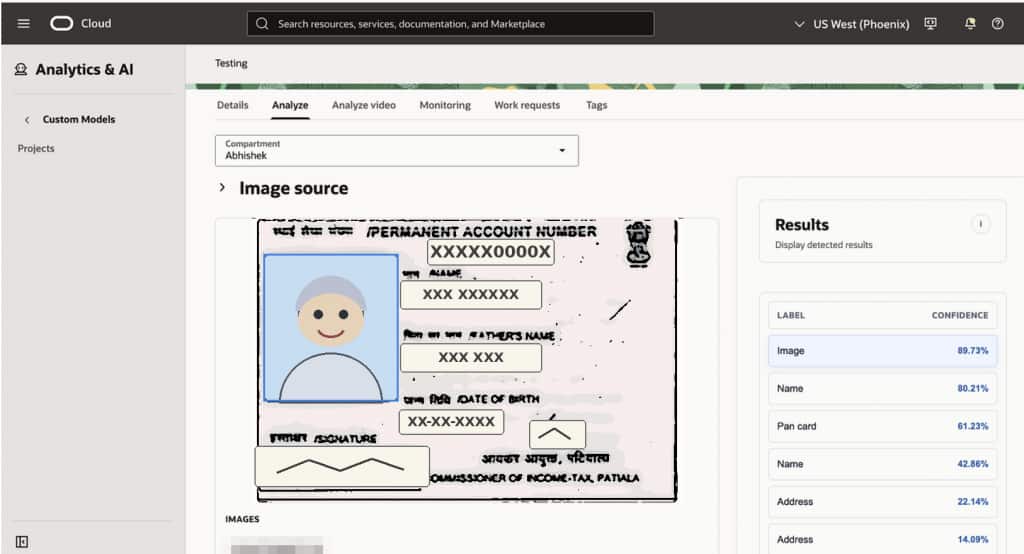Open the Cloud Shell developer tools icon
This screenshot has height=554, width=1024.
pos(931,24)
